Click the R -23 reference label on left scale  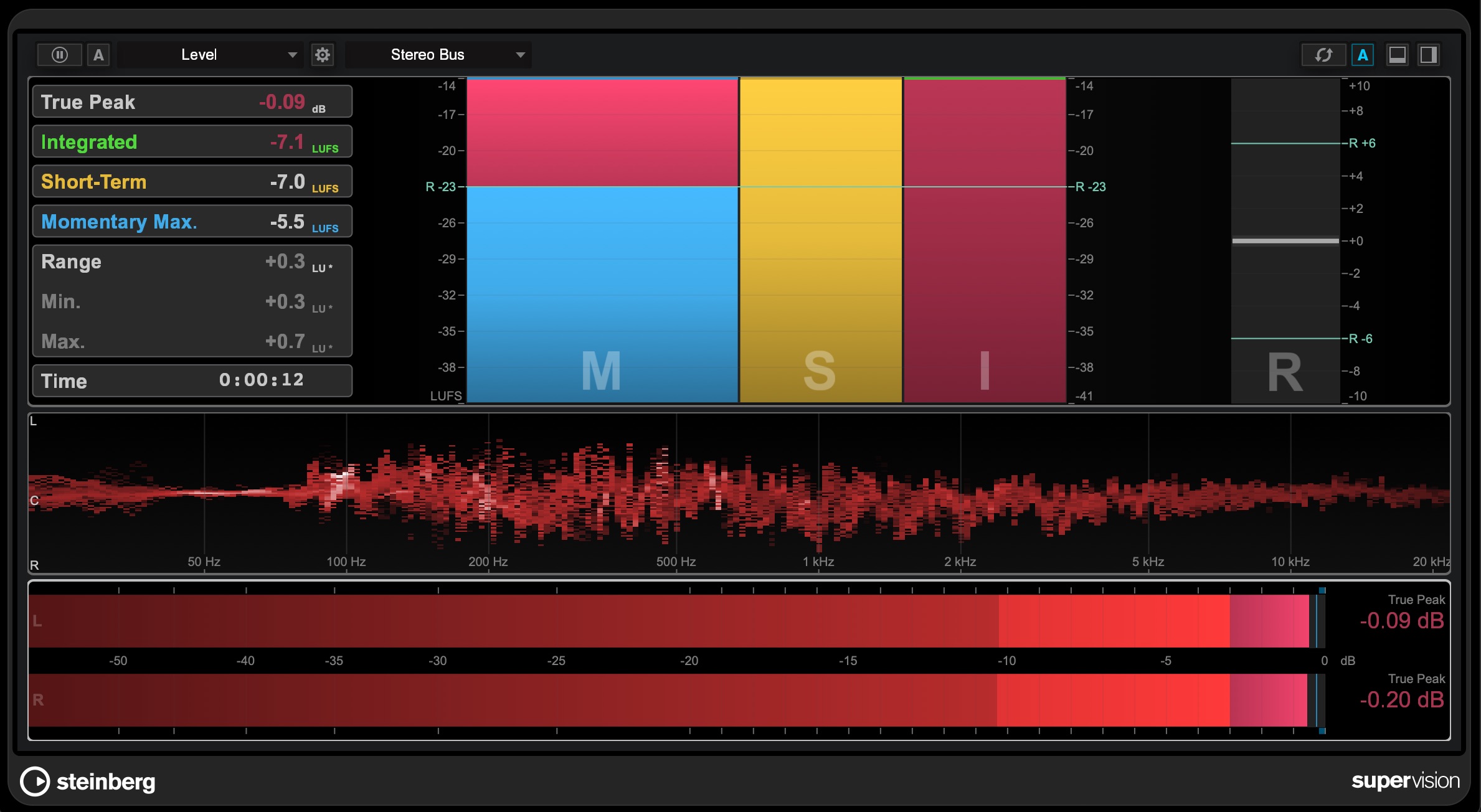[441, 187]
